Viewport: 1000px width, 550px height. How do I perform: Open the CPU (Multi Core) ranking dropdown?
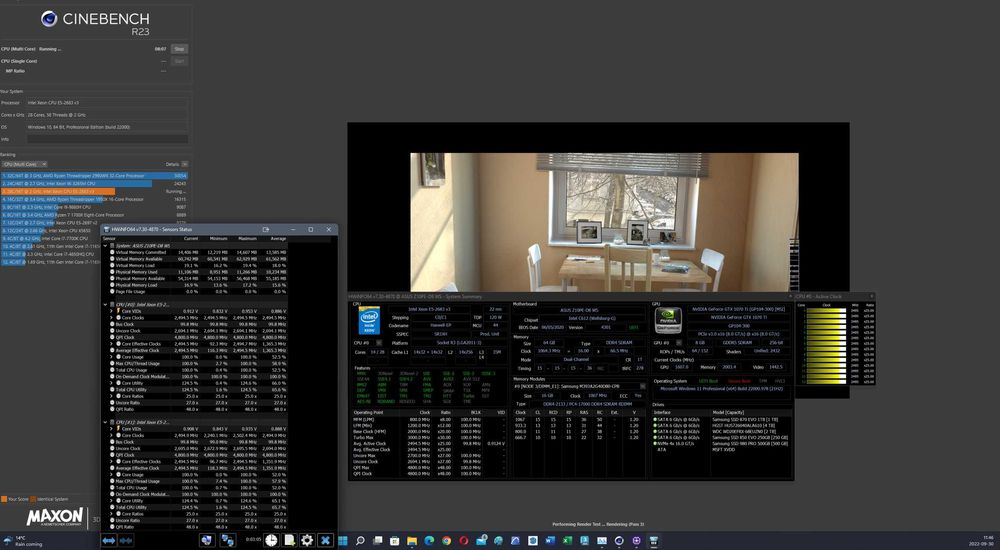pyautogui.click(x=24, y=164)
